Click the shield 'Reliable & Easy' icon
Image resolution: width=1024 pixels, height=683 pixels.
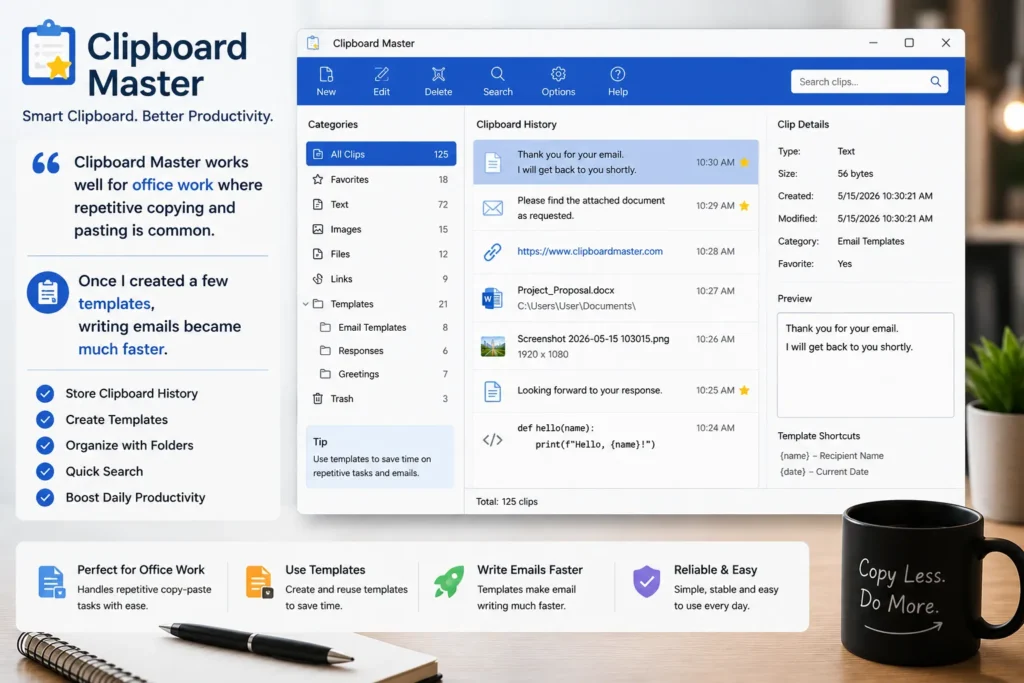(x=647, y=582)
